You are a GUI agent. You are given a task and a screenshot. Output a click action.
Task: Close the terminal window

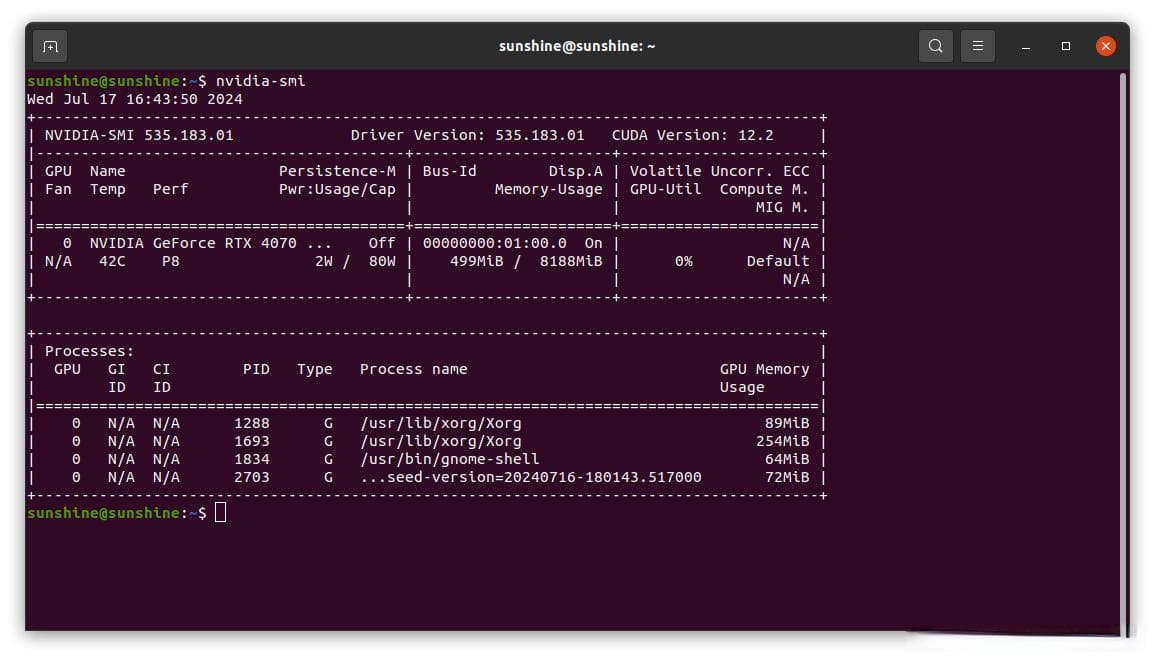click(x=1105, y=46)
